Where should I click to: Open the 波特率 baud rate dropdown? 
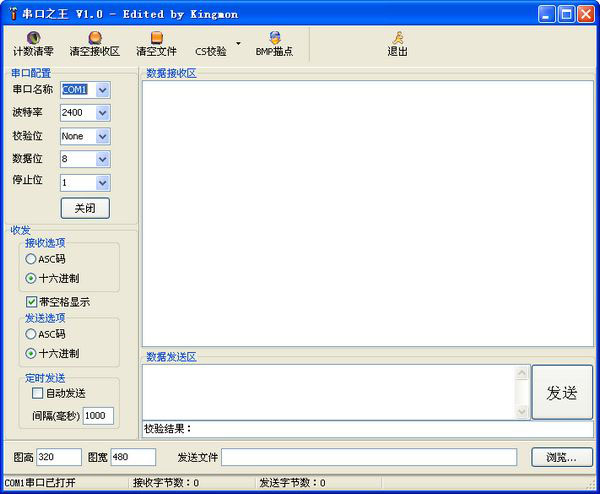[102, 113]
